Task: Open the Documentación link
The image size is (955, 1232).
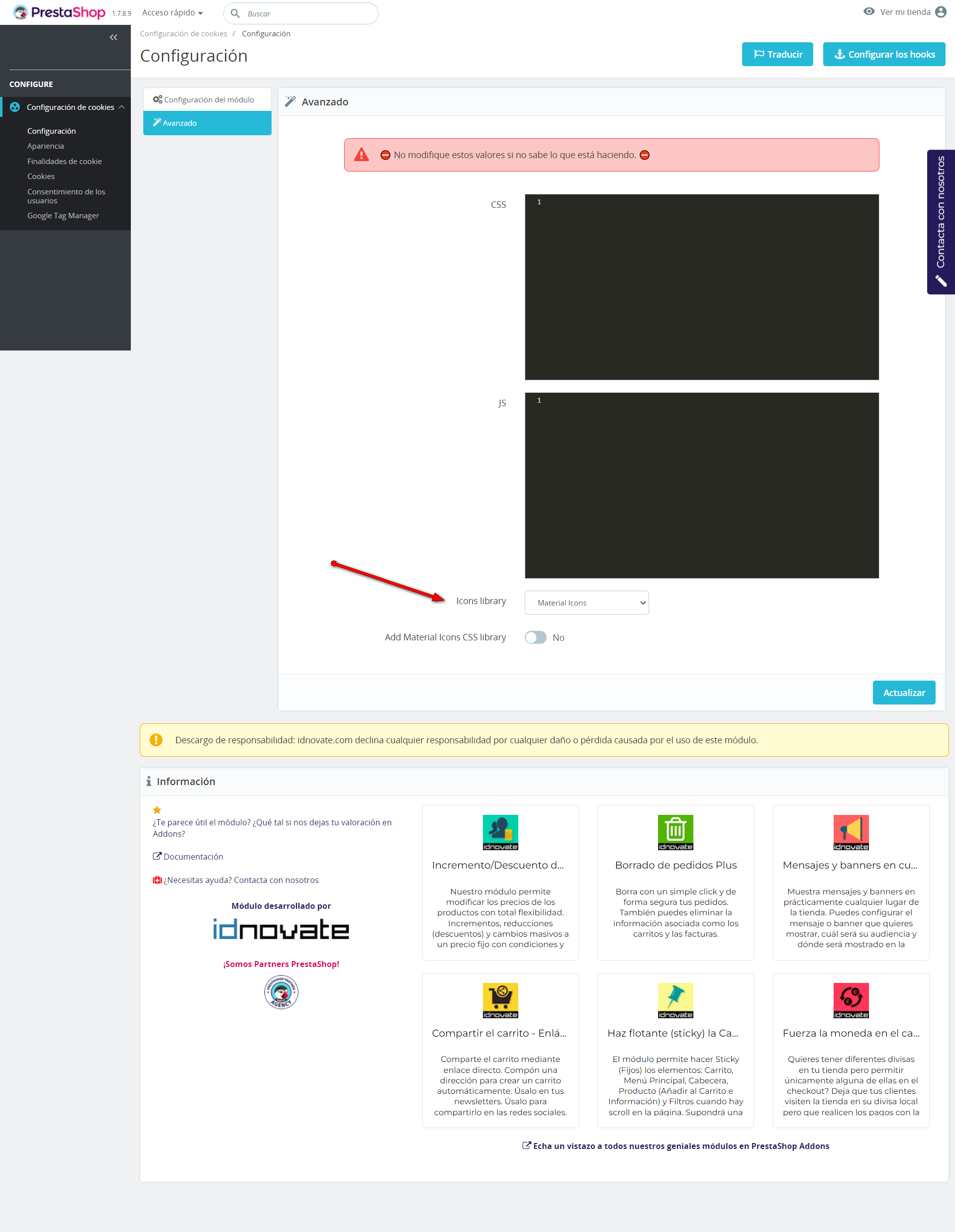Action: [x=193, y=856]
